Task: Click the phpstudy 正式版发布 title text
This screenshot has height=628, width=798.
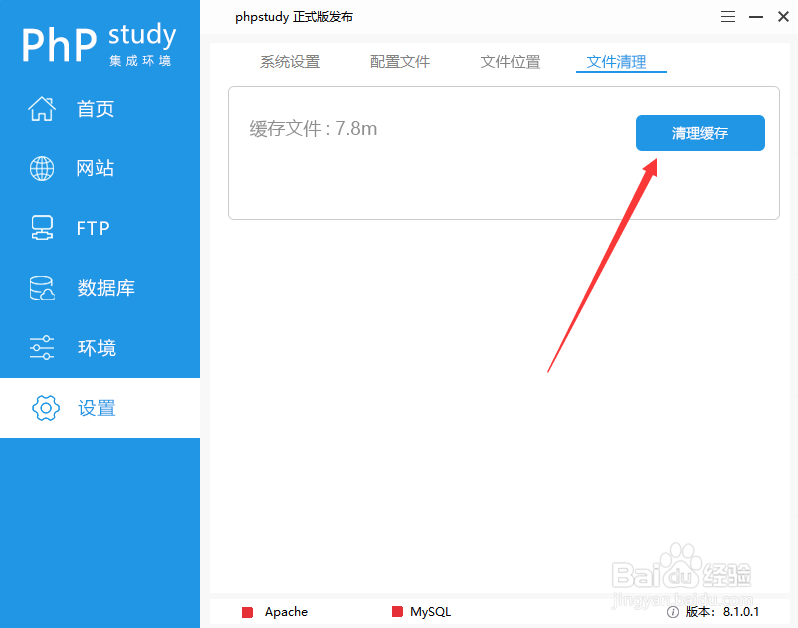Action: click(294, 17)
